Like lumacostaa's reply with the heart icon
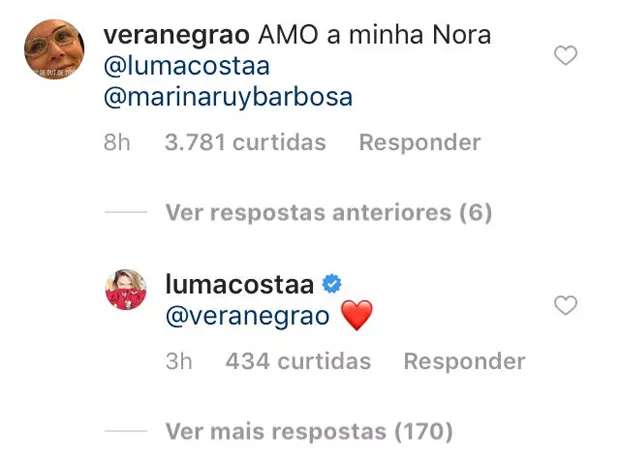This screenshot has height=465, width=620. (x=566, y=305)
